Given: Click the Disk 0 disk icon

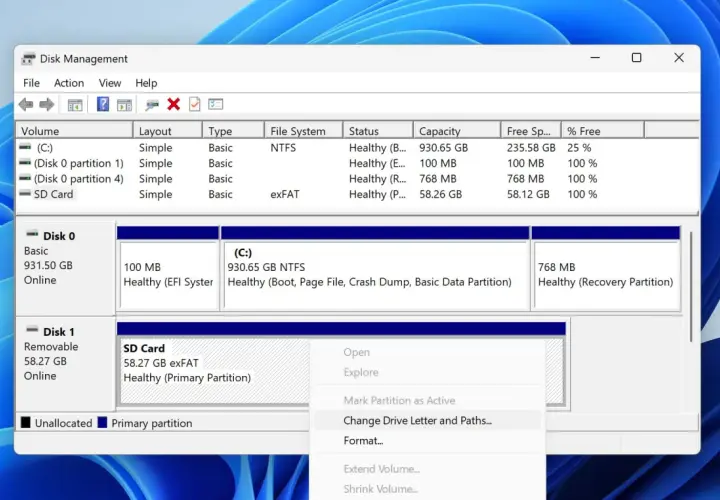Looking at the screenshot, I should coord(32,235).
